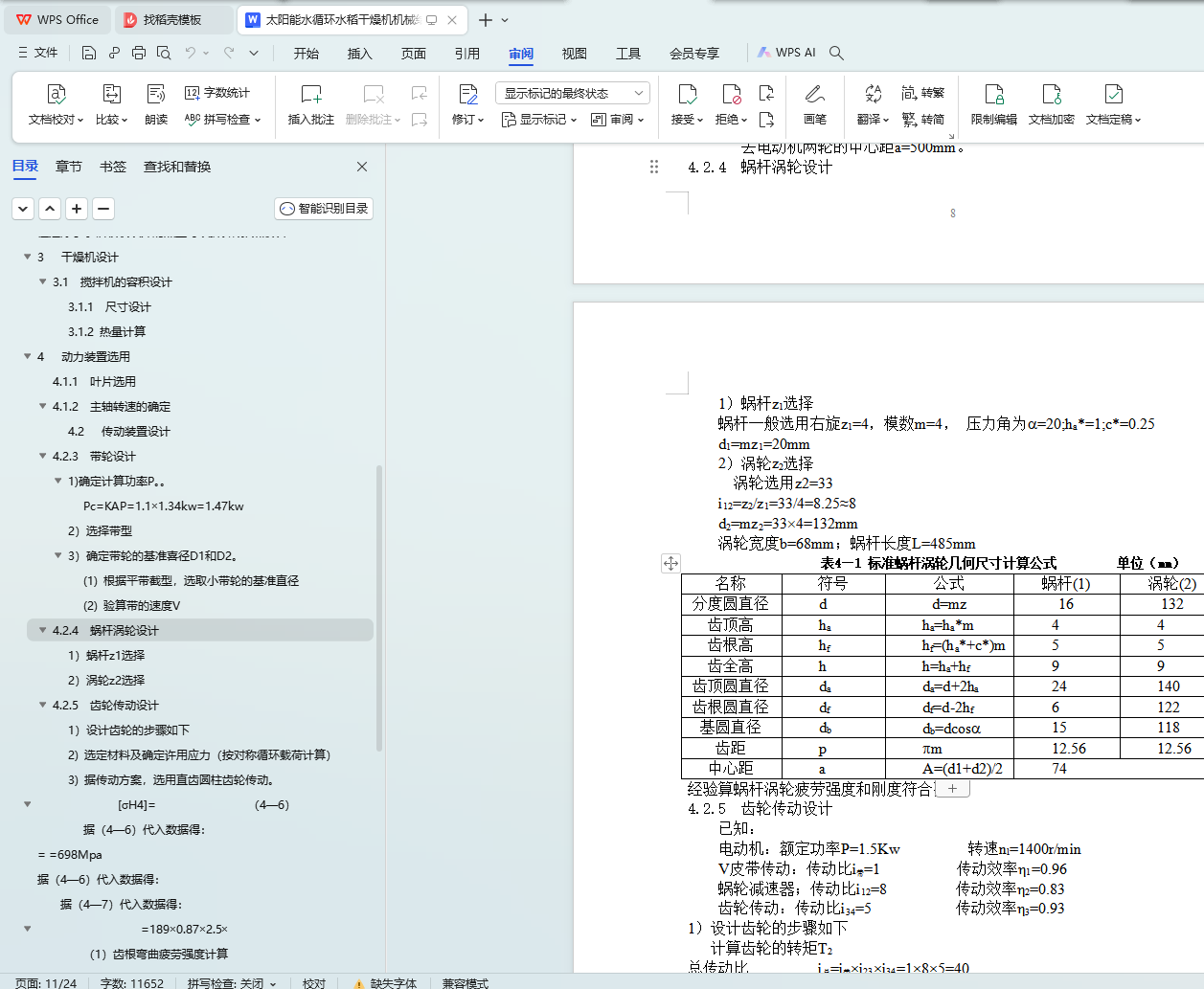Convert to simplified with 转简
Viewport: 1204px width, 989px height.
point(923,120)
